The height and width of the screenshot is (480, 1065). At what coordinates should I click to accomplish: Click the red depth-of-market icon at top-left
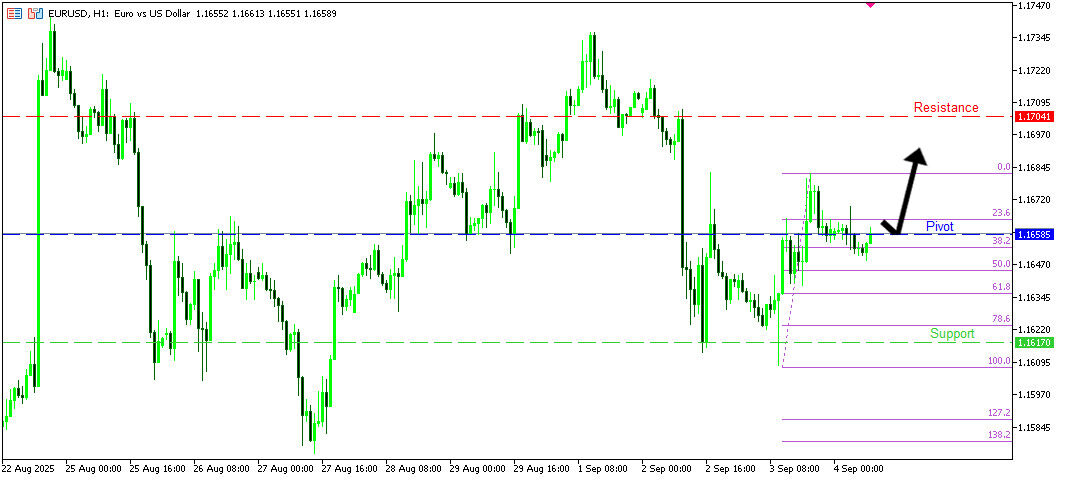coord(15,14)
